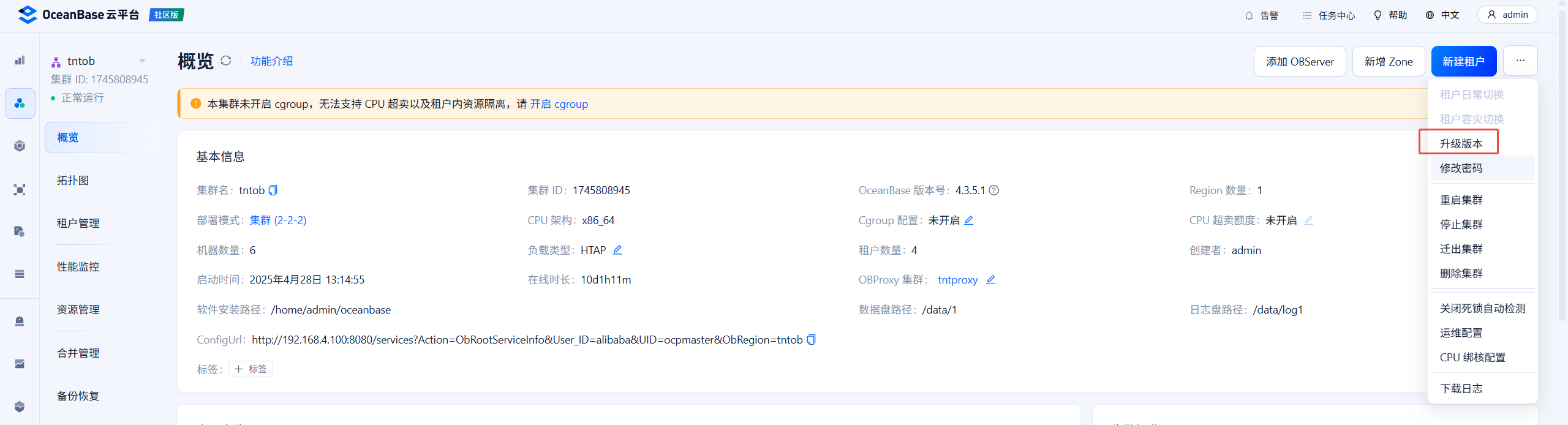Click the ConfigUrl http address text
Viewport: 1568px width, 425px height.
(x=527, y=340)
